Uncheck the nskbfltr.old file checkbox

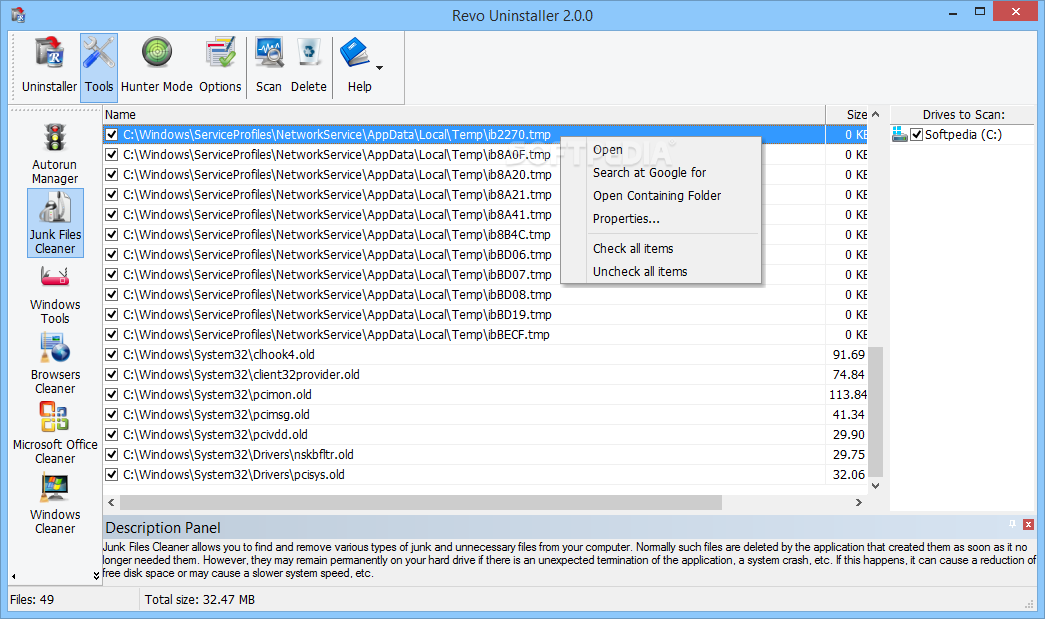pos(112,454)
